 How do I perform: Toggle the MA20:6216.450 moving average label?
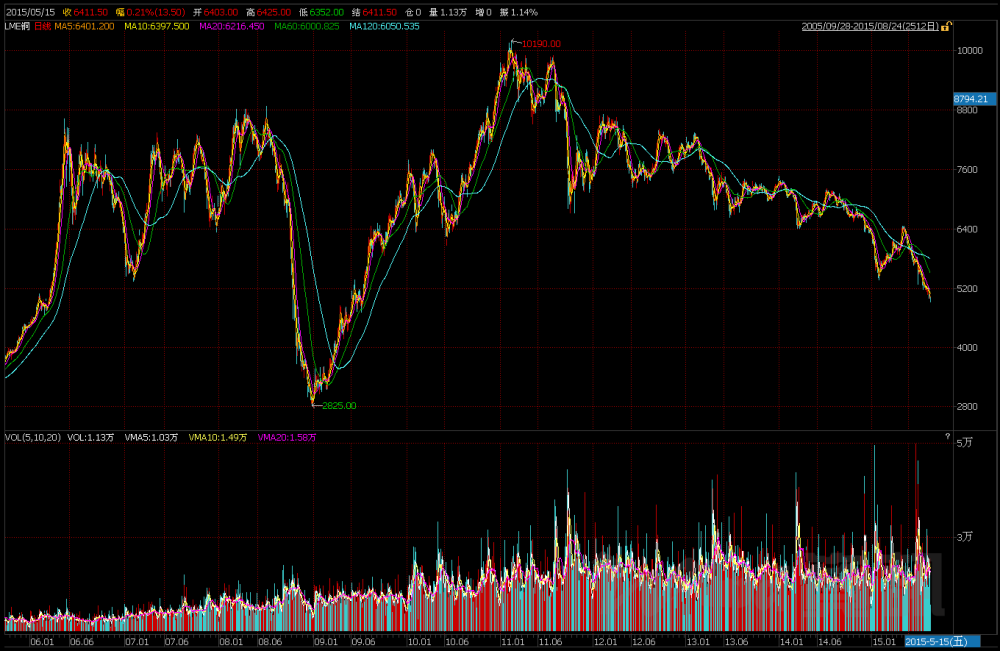click(231, 26)
